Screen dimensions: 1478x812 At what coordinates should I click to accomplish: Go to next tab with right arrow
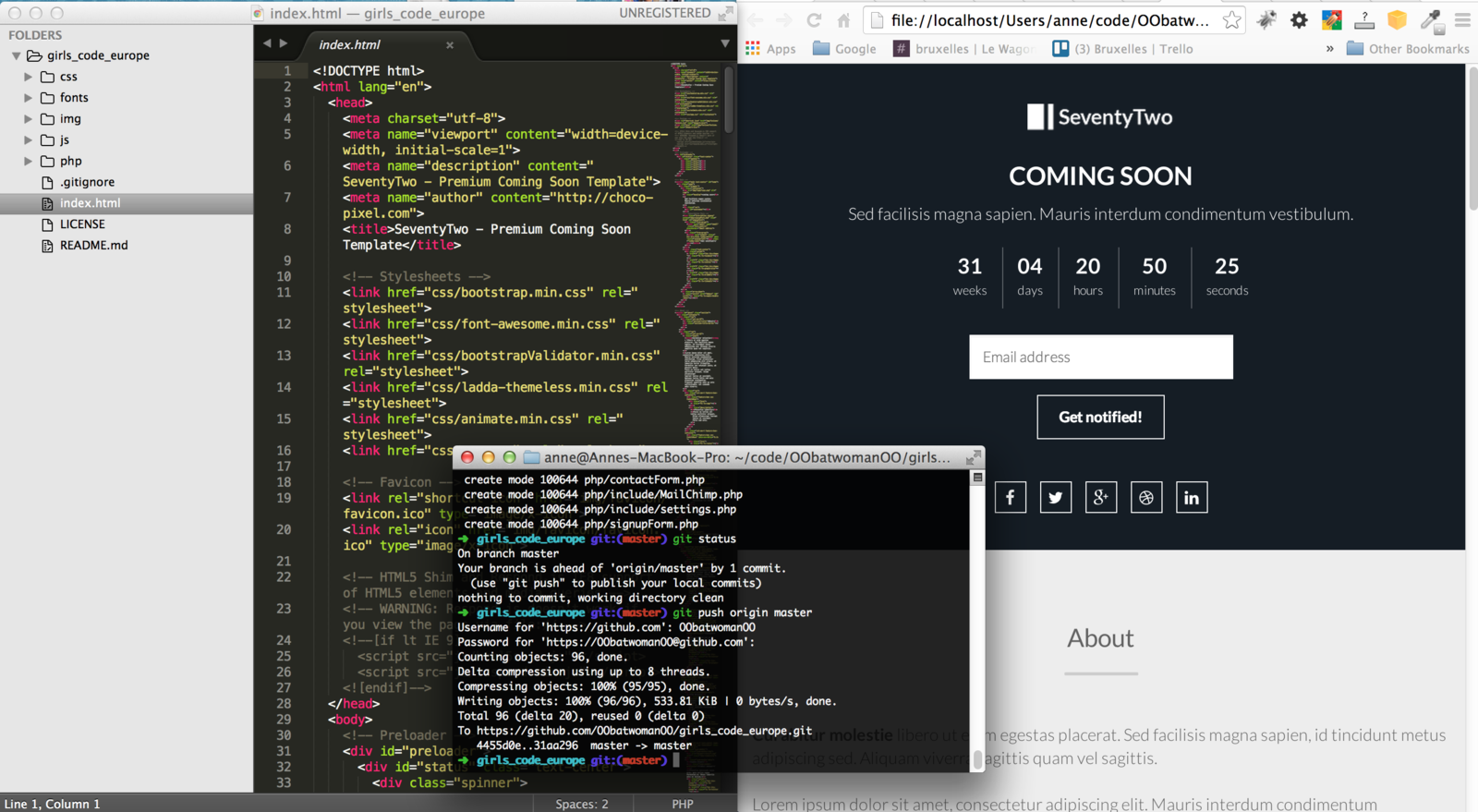(x=284, y=43)
